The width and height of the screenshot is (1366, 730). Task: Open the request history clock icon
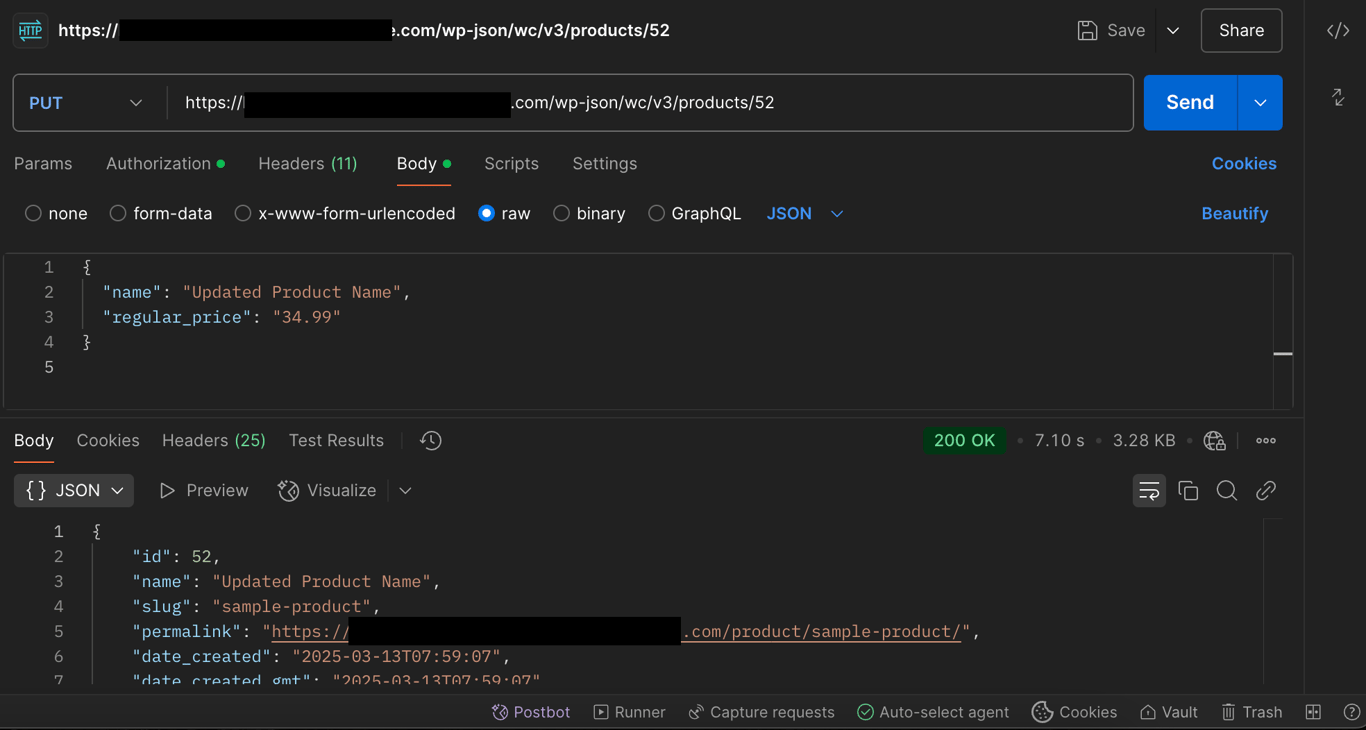(429, 440)
